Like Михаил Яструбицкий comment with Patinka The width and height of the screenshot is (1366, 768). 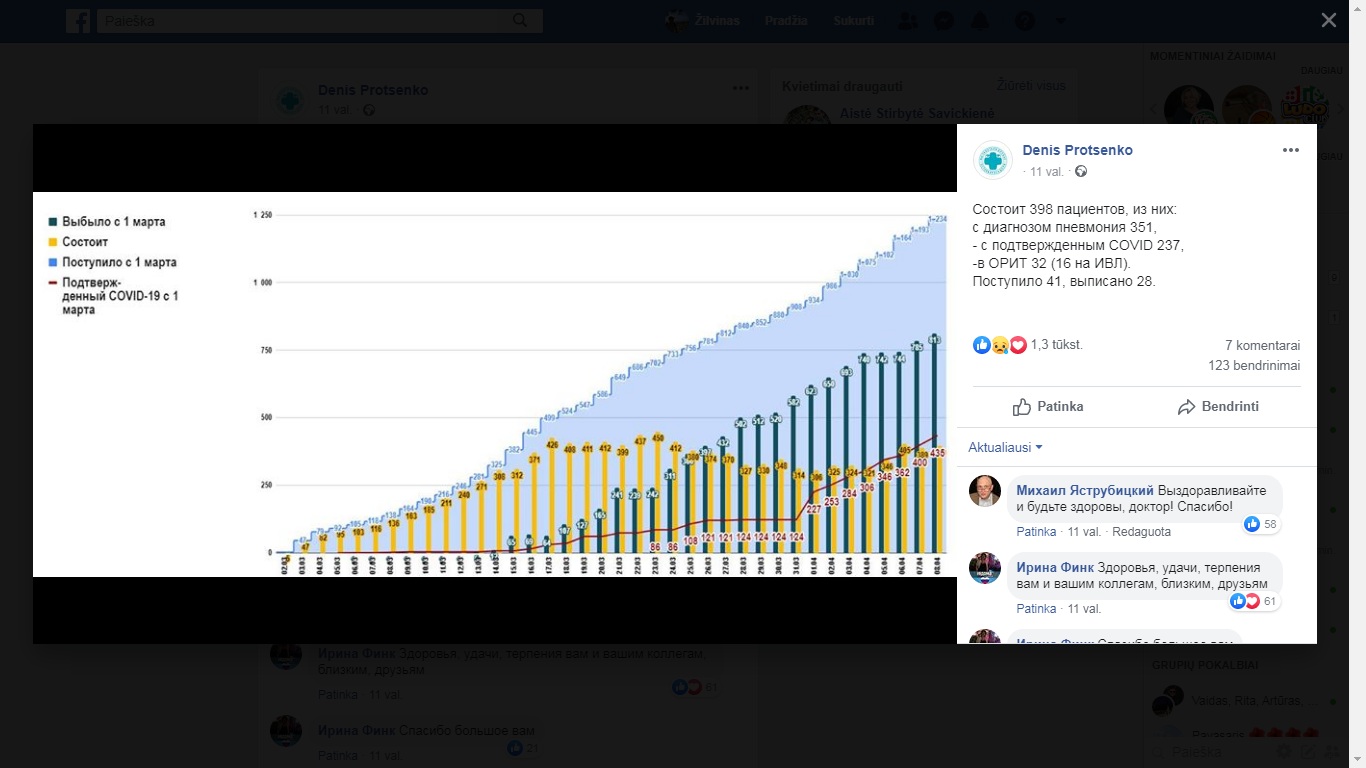pos(1036,532)
